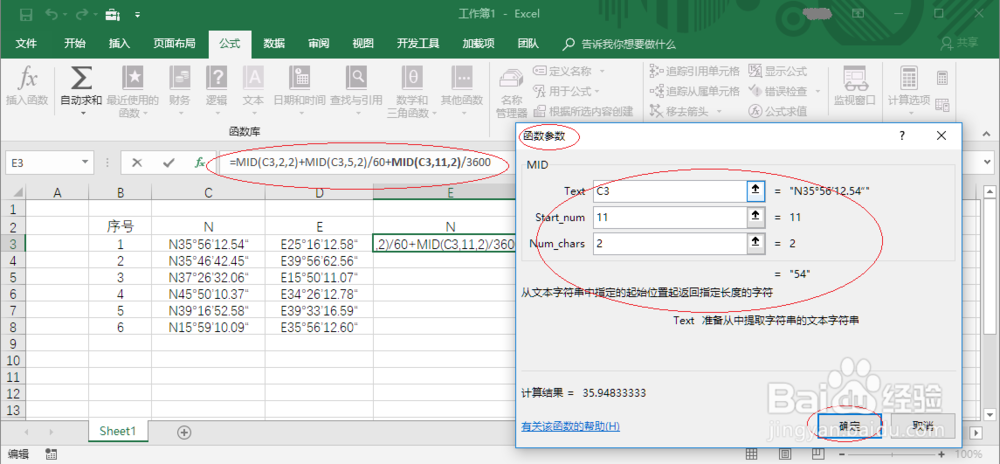Screen dimensions: 1000x464
Task: Switch to the Data (数据) tab
Action: (x=274, y=43)
